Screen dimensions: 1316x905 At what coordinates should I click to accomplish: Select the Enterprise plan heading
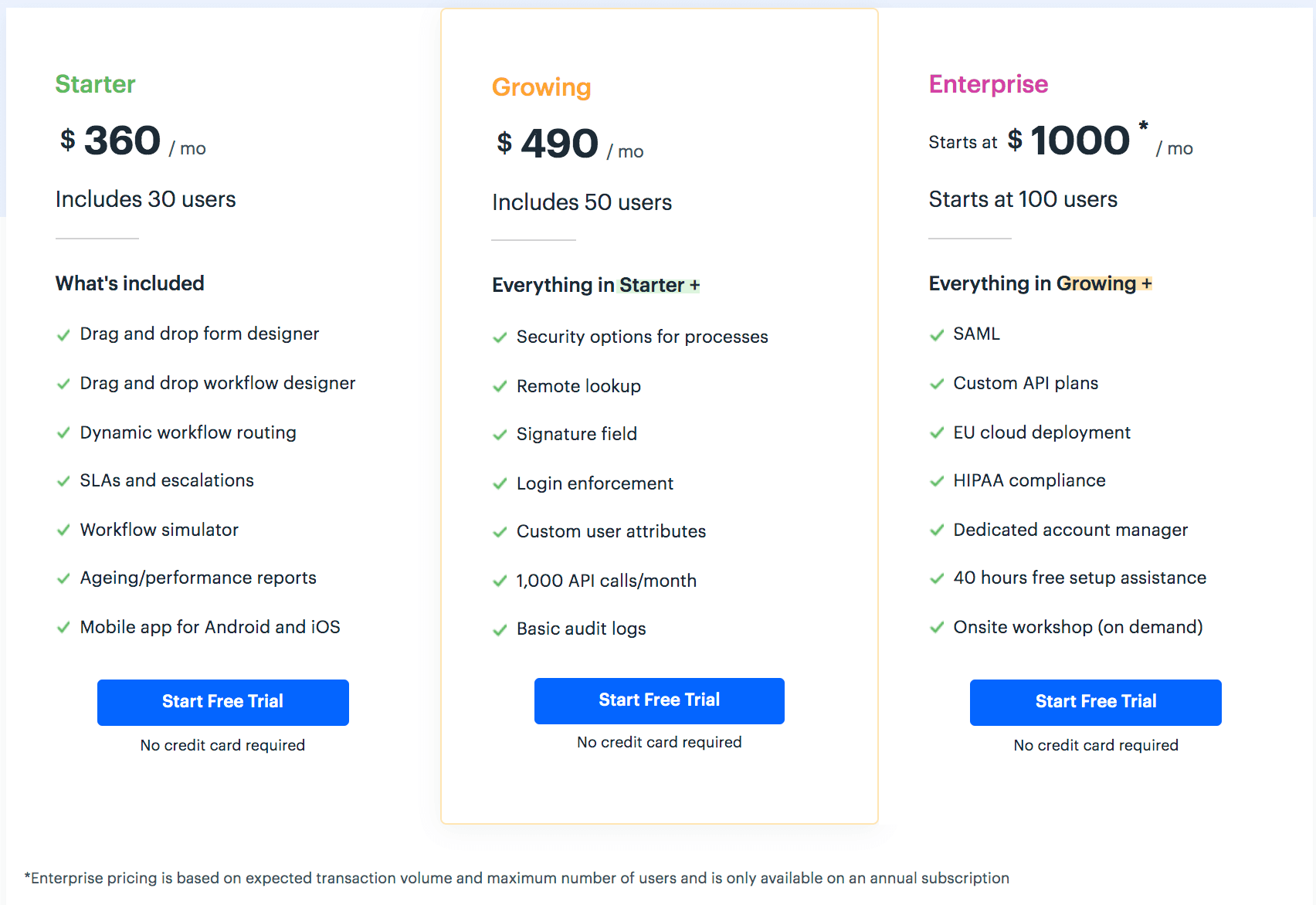(x=989, y=84)
